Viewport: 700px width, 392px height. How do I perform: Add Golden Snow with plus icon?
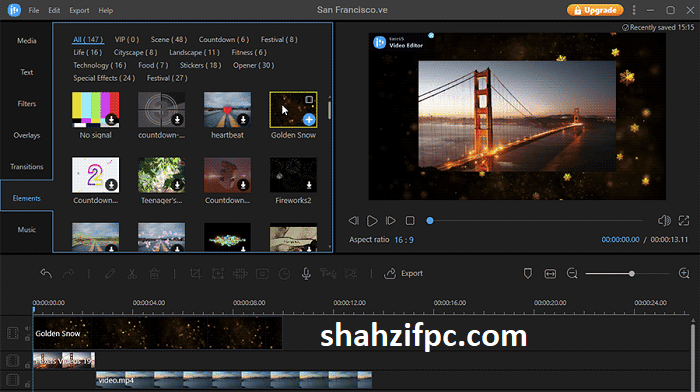tap(309, 120)
